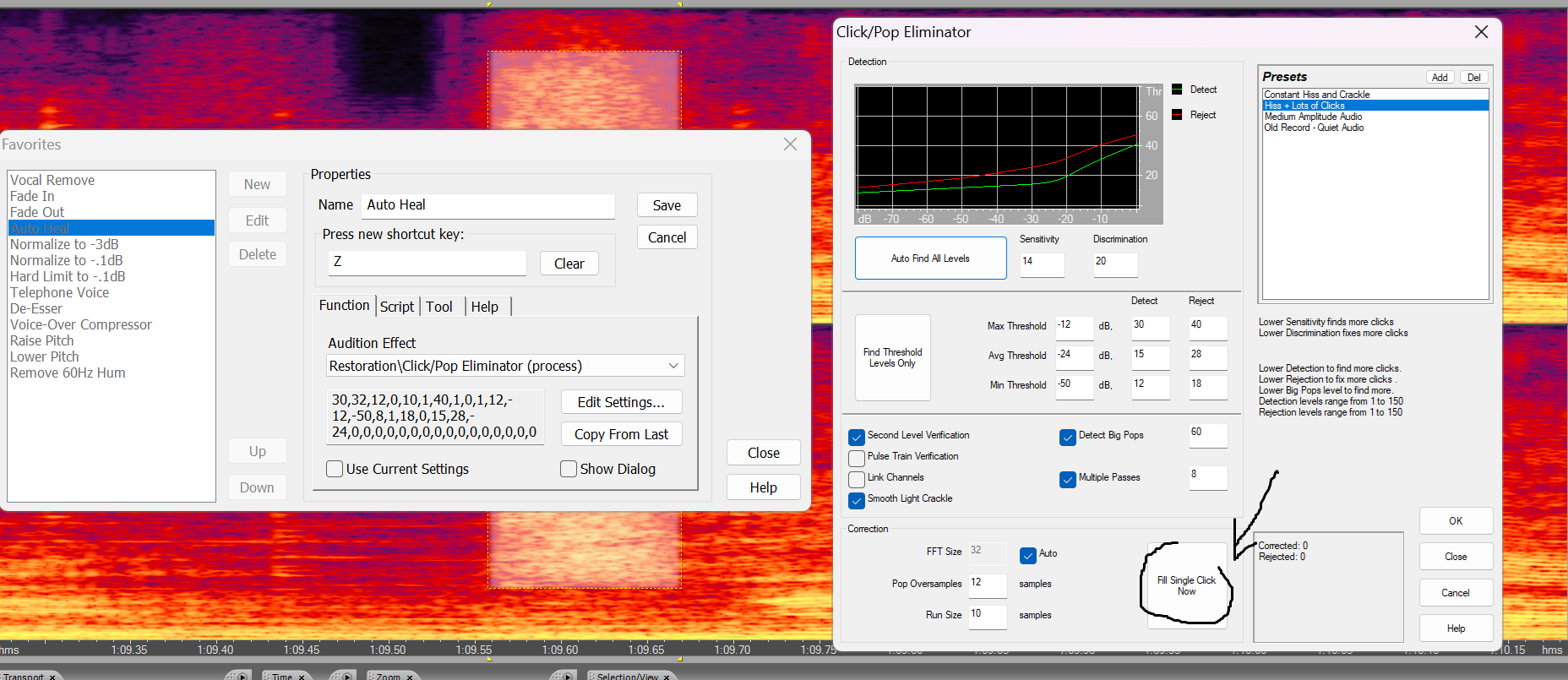Click the Sensitivity value field
Viewport: 1568px width, 680px height.
pos(1042,264)
